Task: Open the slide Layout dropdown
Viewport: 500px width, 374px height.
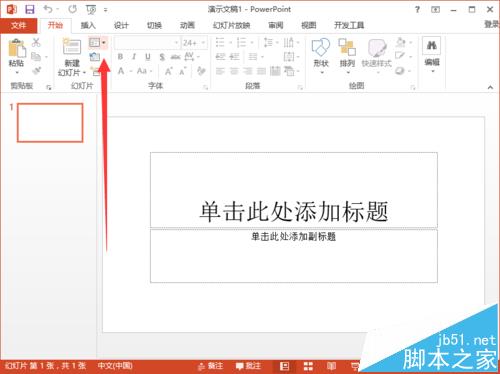Action: pyautogui.click(x=98, y=43)
